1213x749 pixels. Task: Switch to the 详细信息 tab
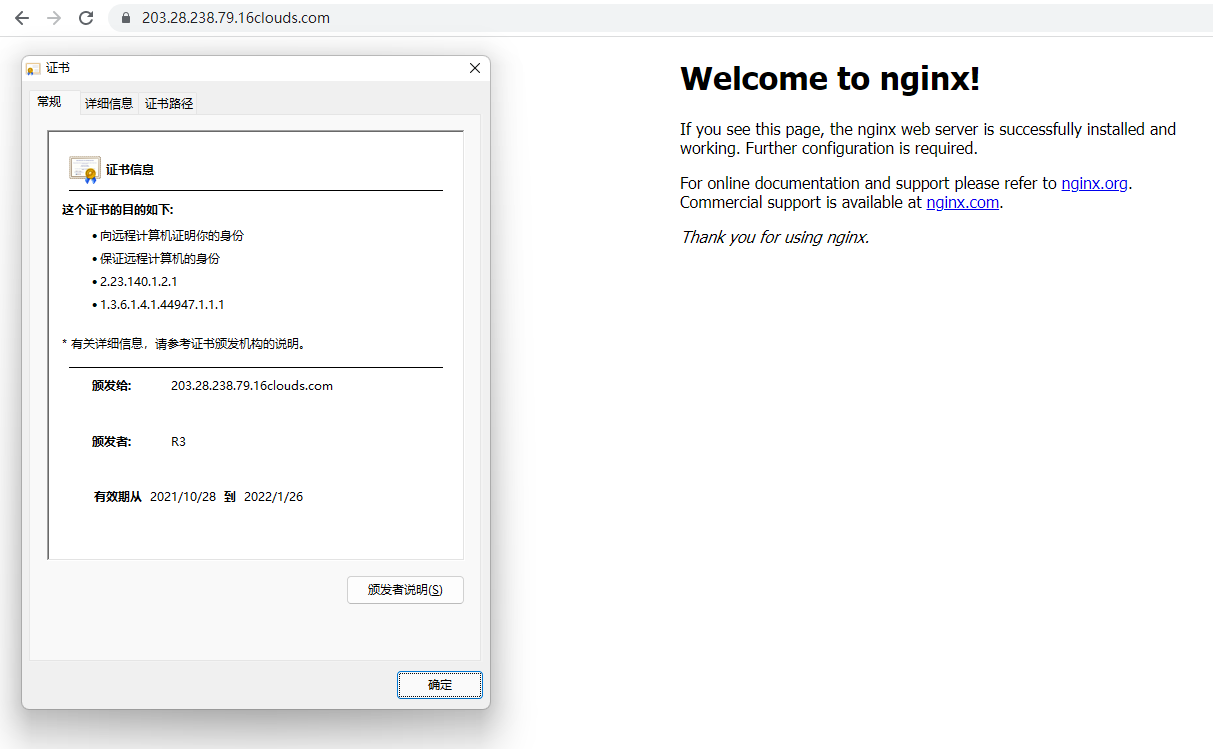point(109,103)
